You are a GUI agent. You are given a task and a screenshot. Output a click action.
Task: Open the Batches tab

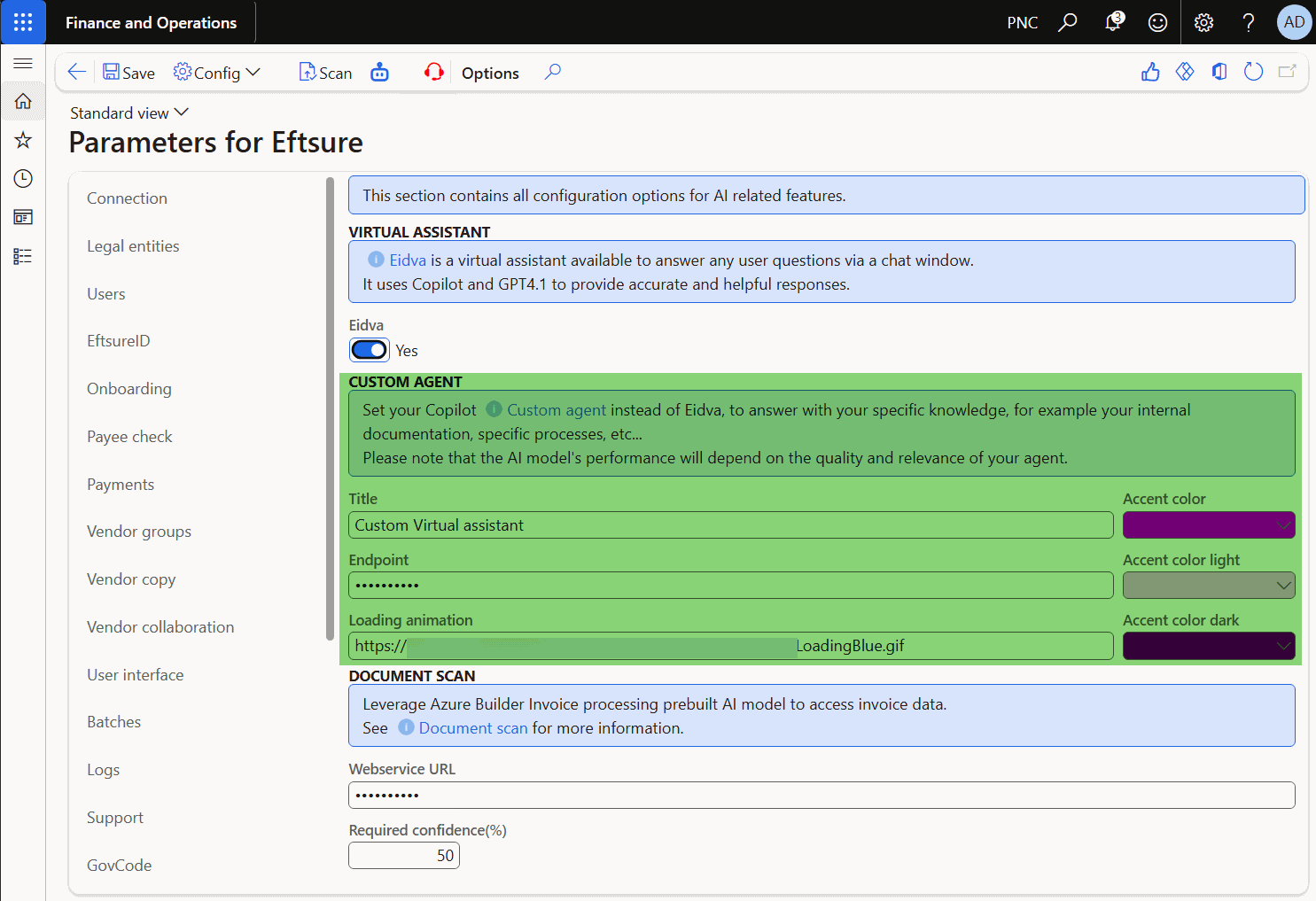[x=113, y=722]
